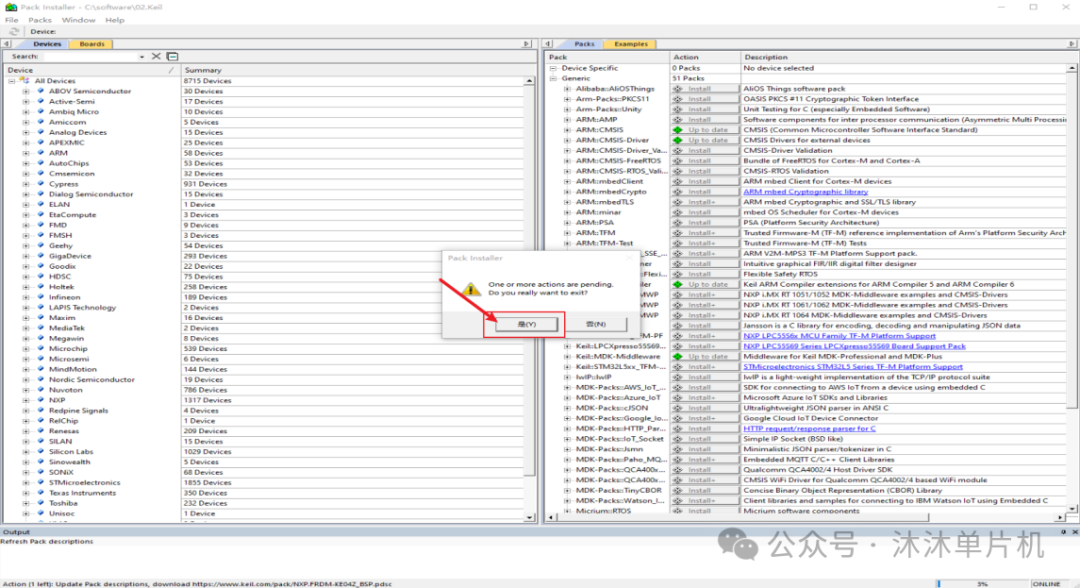Click the Action column header
This screenshot has width=1080, height=588.
point(705,57)
